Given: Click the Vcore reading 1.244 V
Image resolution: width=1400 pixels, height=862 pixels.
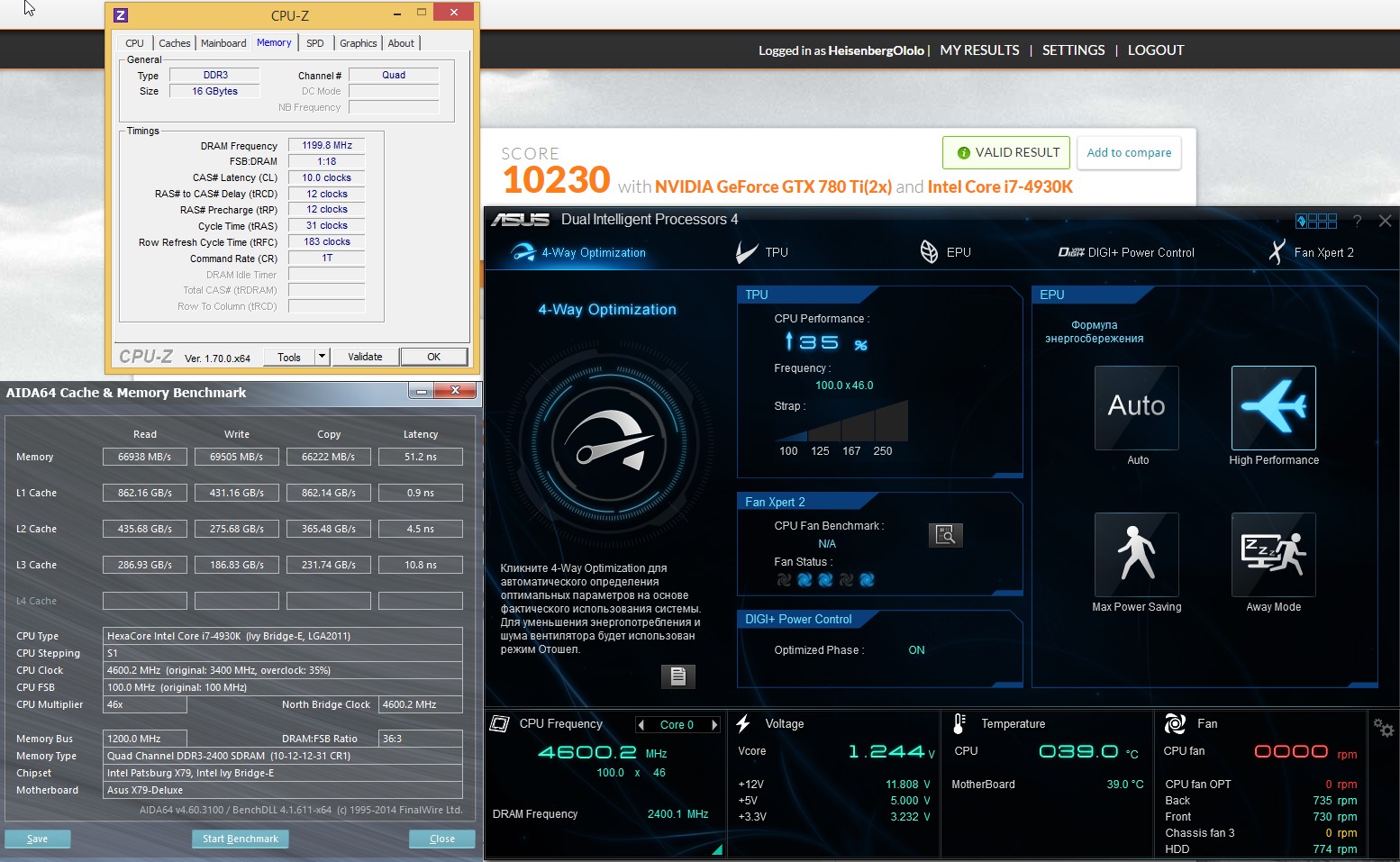Looking at the screenshot, I should tap(891, 752).
